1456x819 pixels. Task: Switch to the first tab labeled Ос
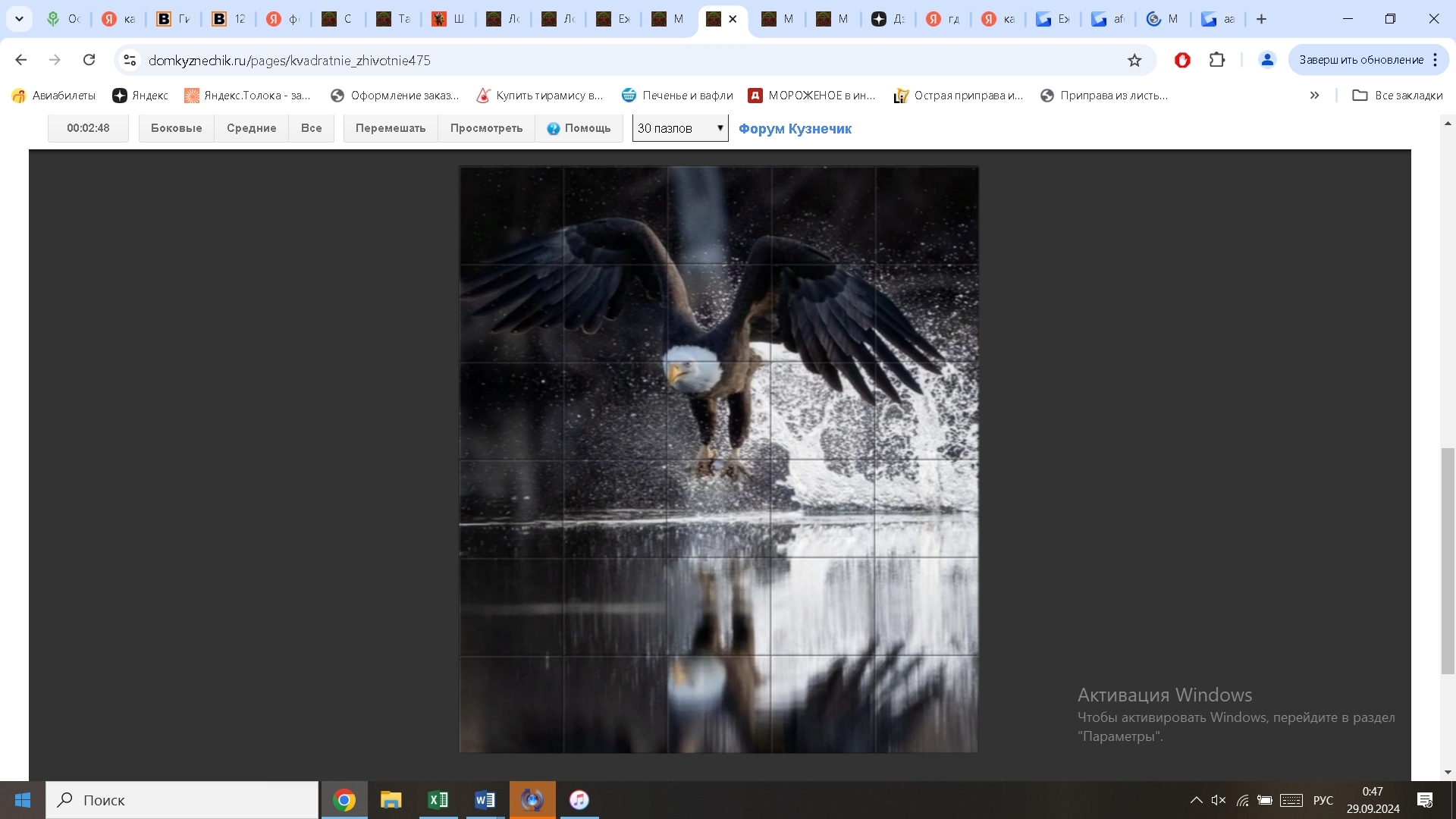pos(64,19)
